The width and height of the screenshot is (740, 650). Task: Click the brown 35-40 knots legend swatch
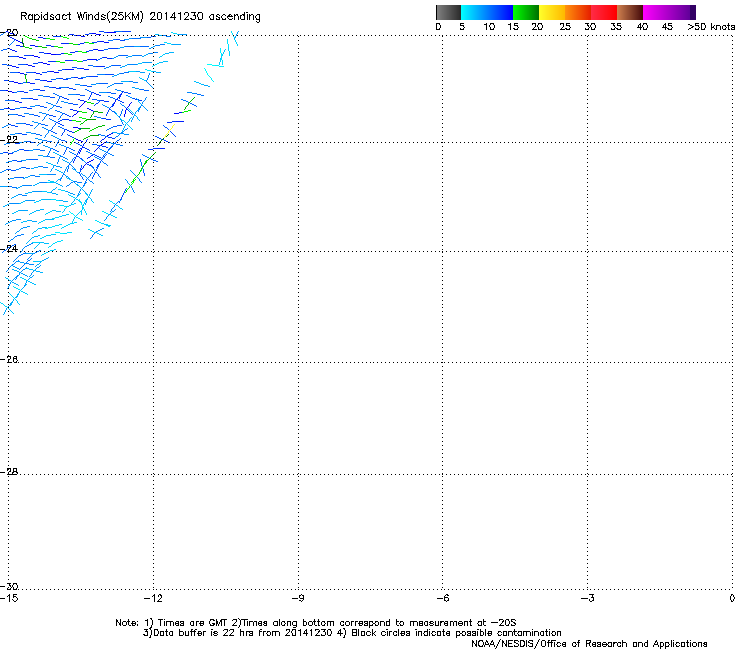coord(630,12)
